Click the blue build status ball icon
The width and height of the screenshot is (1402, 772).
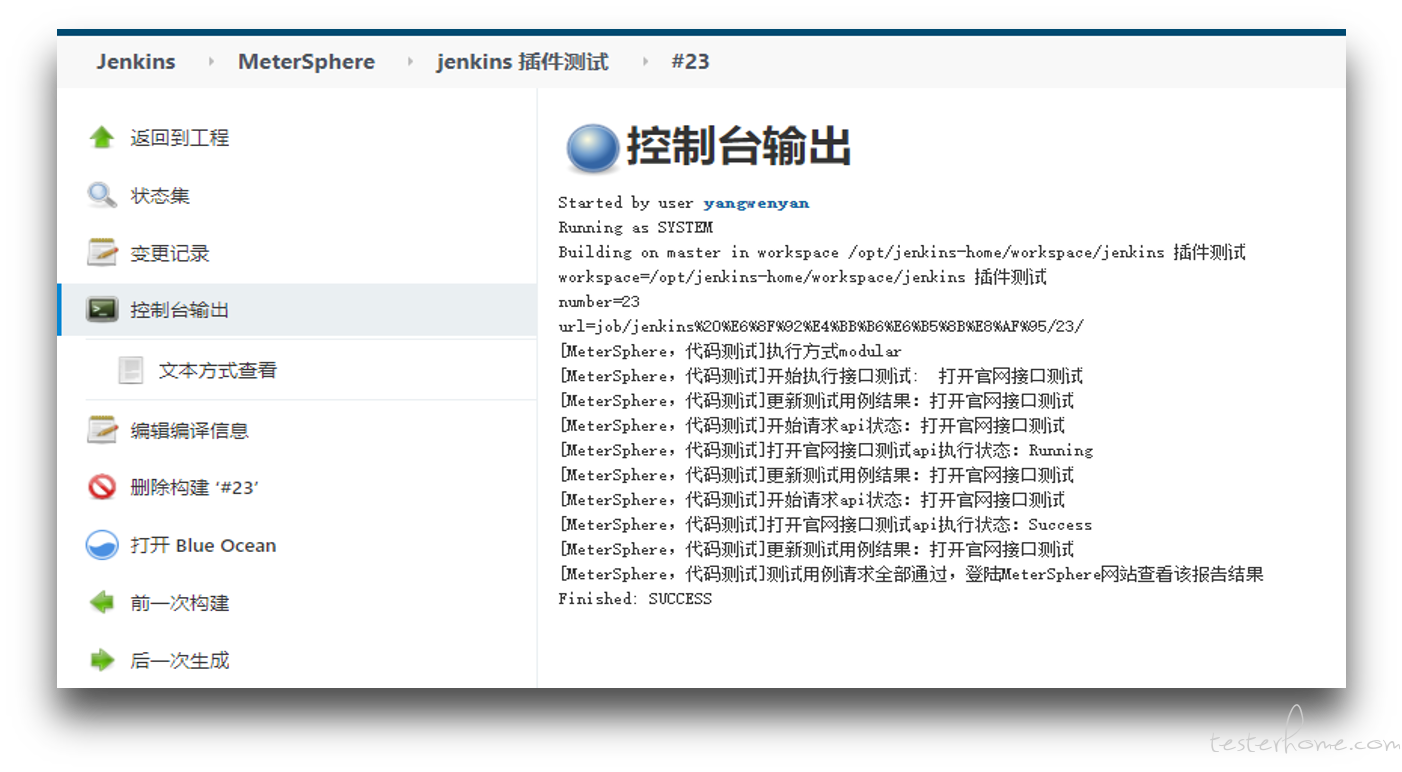tap(593, 149)
